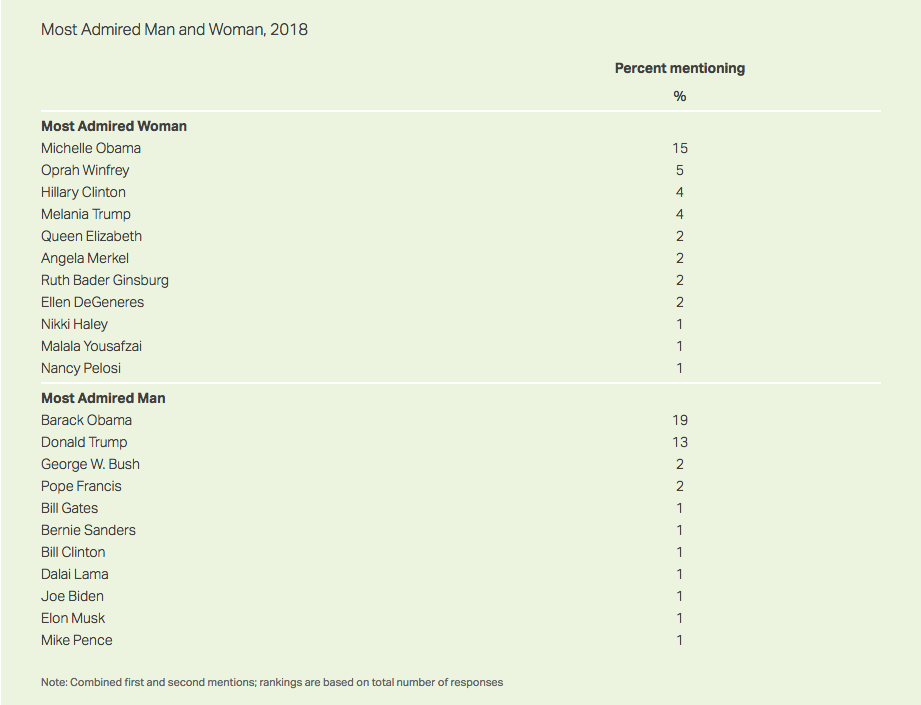This screenshot has width=921, height=705.
Task: Select the Dalai Lama entry
Action: [x=75, y=575]
